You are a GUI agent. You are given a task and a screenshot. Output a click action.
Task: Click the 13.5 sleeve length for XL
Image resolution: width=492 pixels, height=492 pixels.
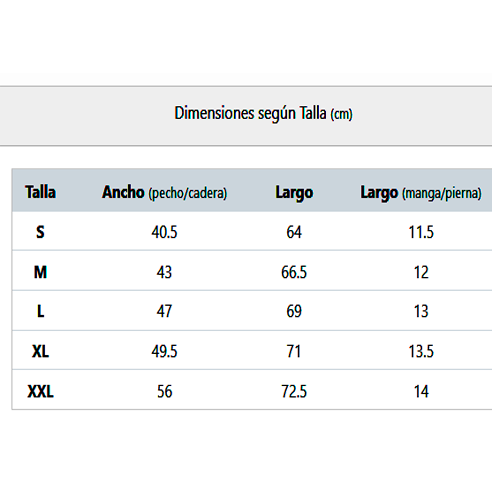(x=421, y=351)
